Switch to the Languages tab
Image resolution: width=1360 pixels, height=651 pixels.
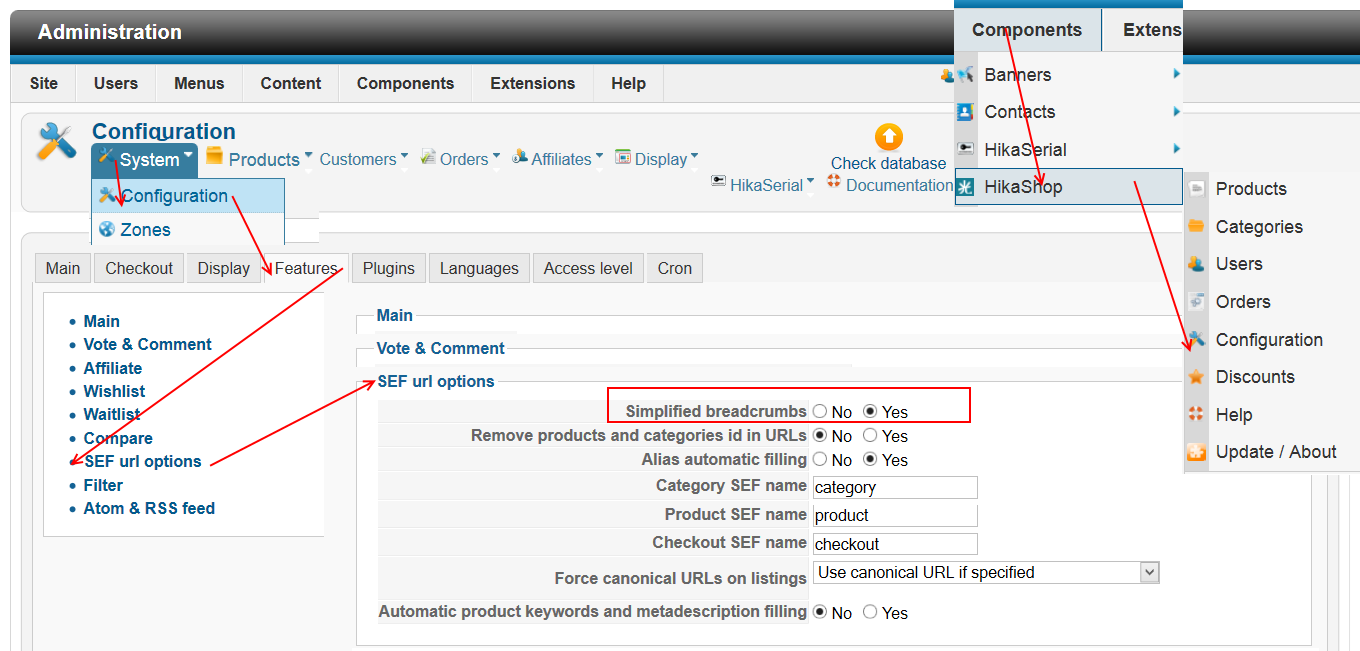click(479, 268)
